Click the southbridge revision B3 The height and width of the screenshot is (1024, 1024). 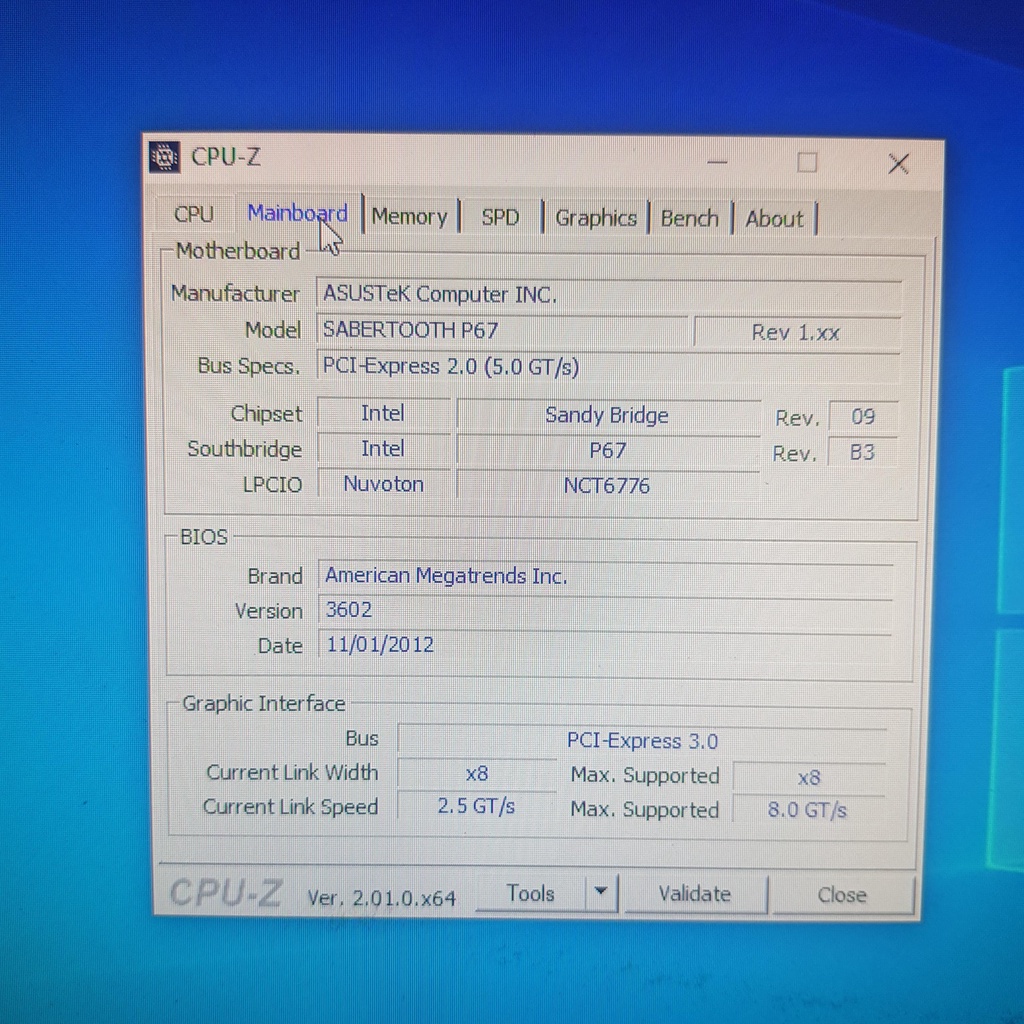[862, 452]
